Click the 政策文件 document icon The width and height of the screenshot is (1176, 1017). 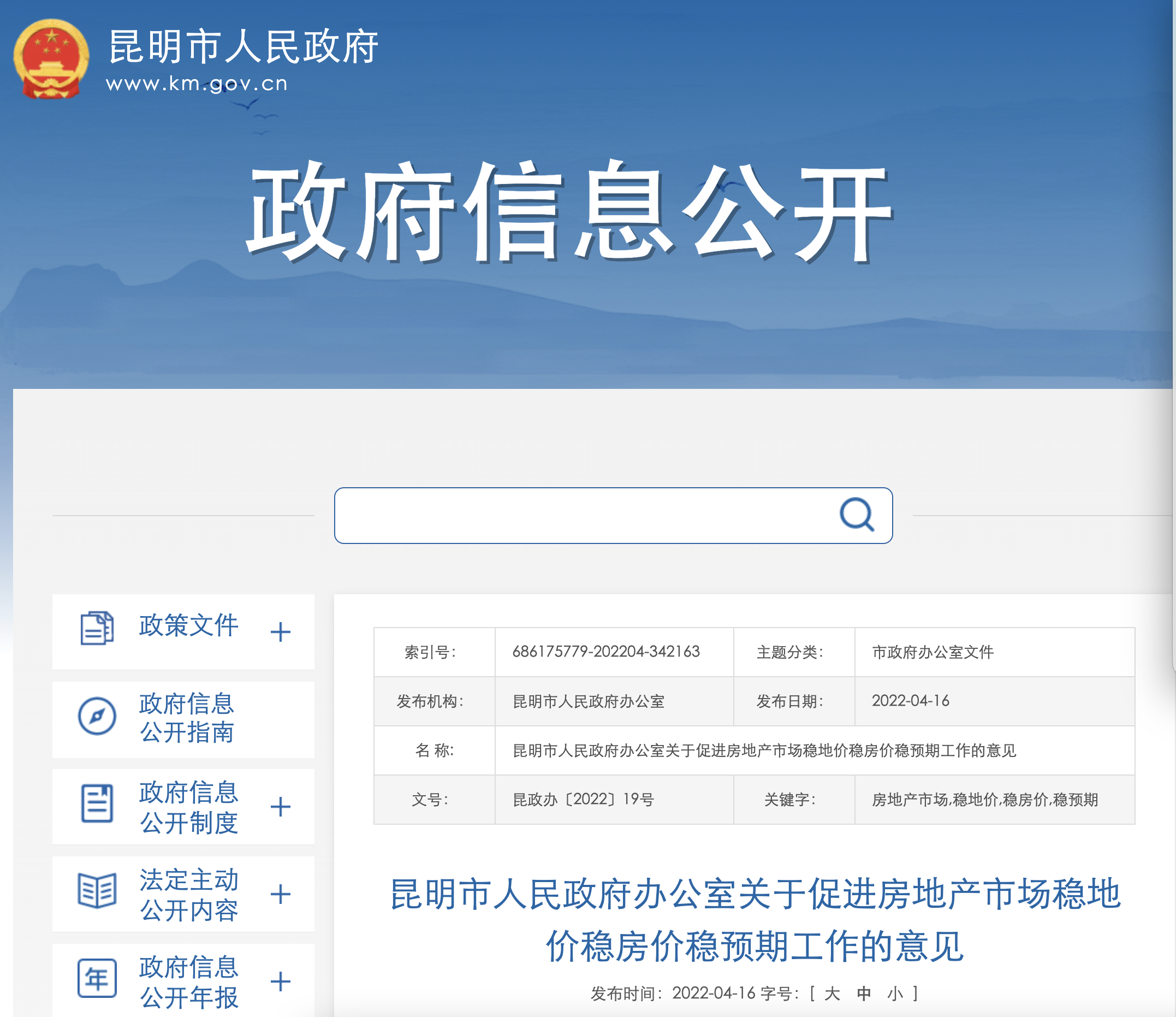[x=97, y=628]
